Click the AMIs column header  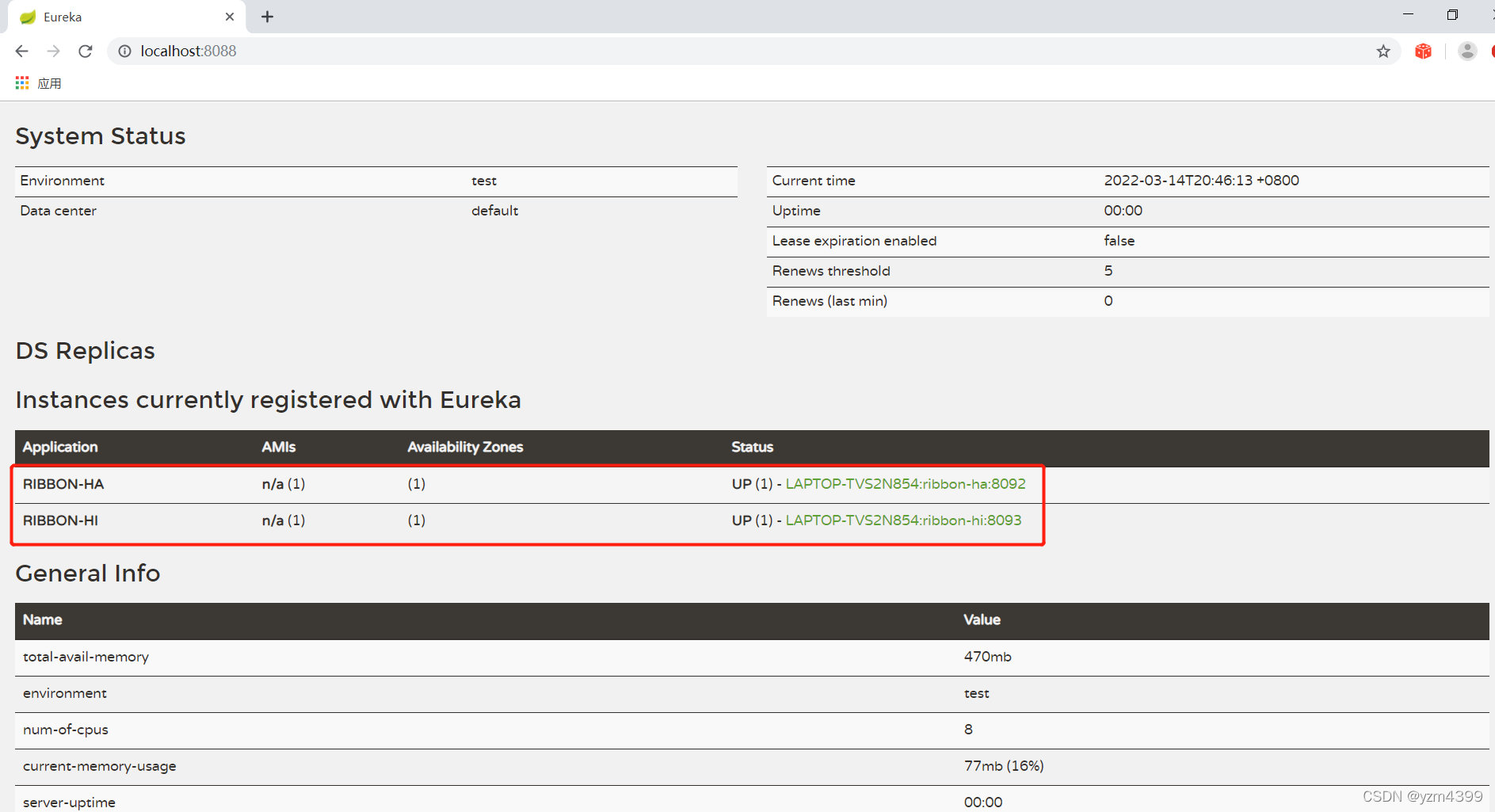click(279, 447)
